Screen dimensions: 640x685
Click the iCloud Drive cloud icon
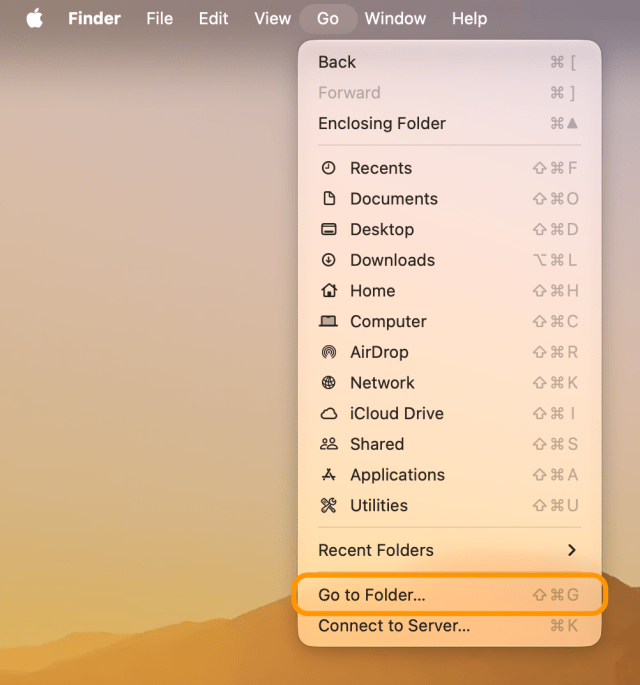coord(329,413)
